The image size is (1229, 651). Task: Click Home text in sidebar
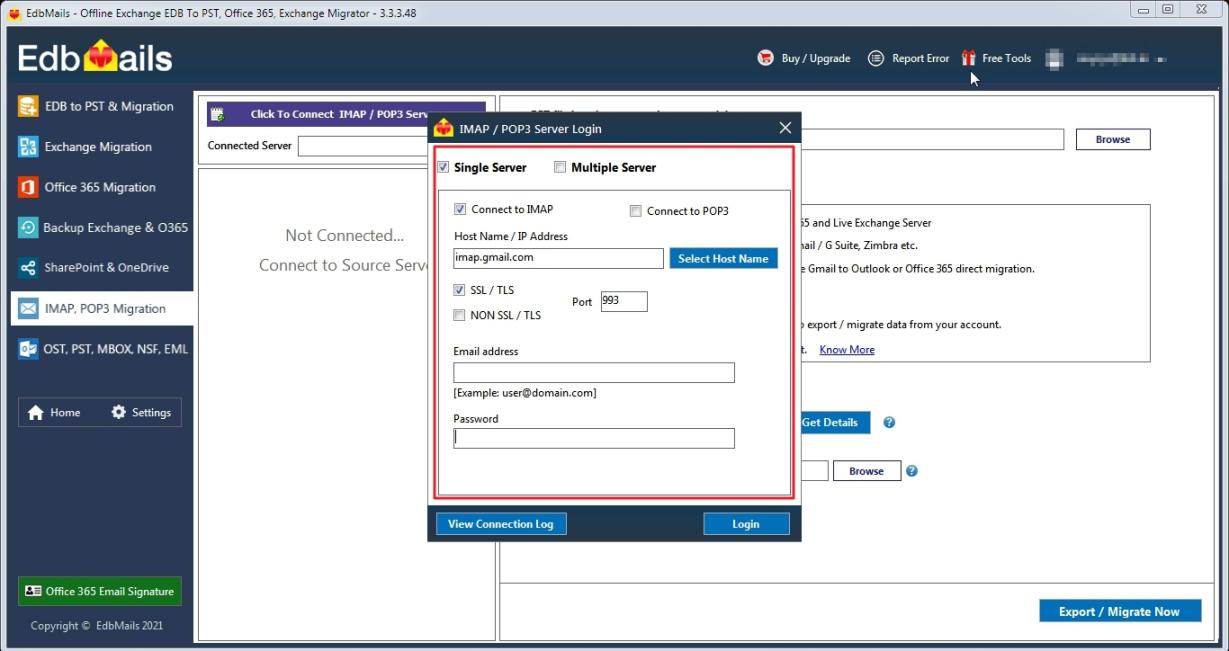tap(65, 412)
